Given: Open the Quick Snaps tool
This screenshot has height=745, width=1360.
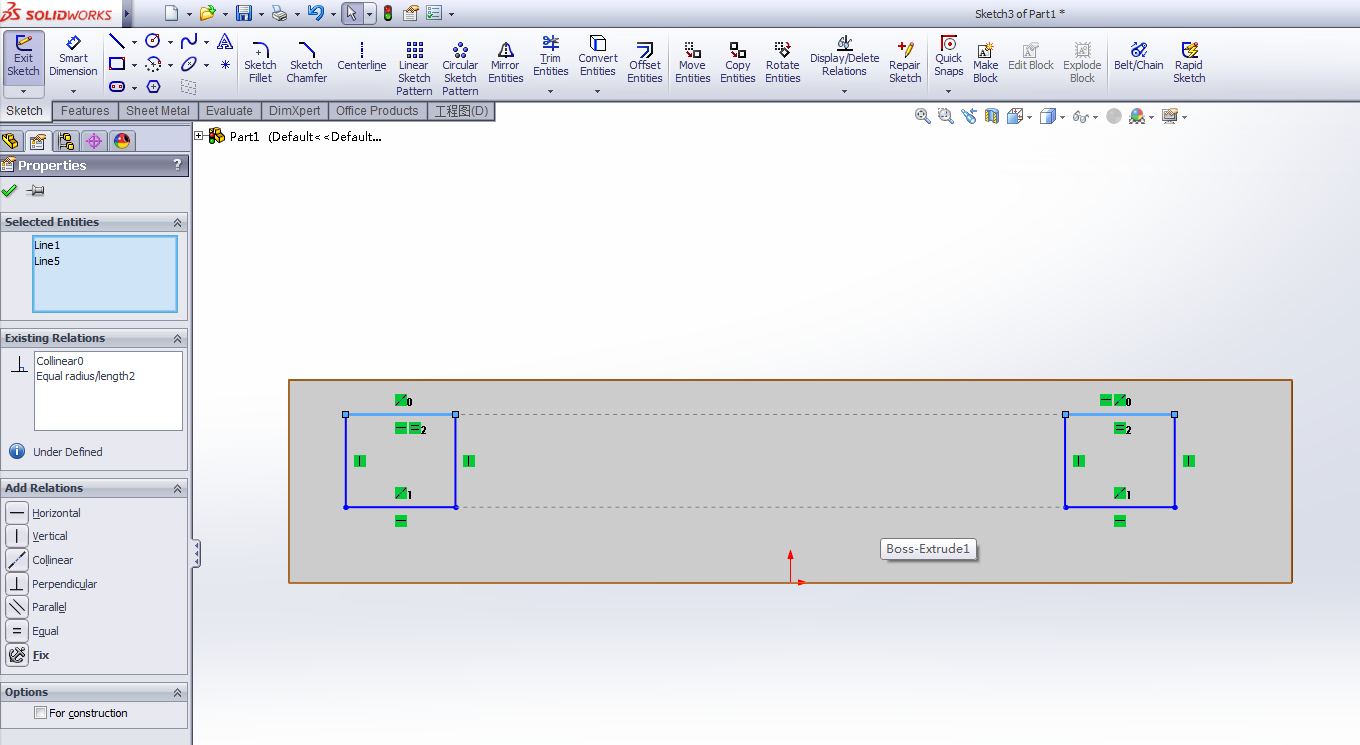Looking at the screenshot, I should click(948, 56).
